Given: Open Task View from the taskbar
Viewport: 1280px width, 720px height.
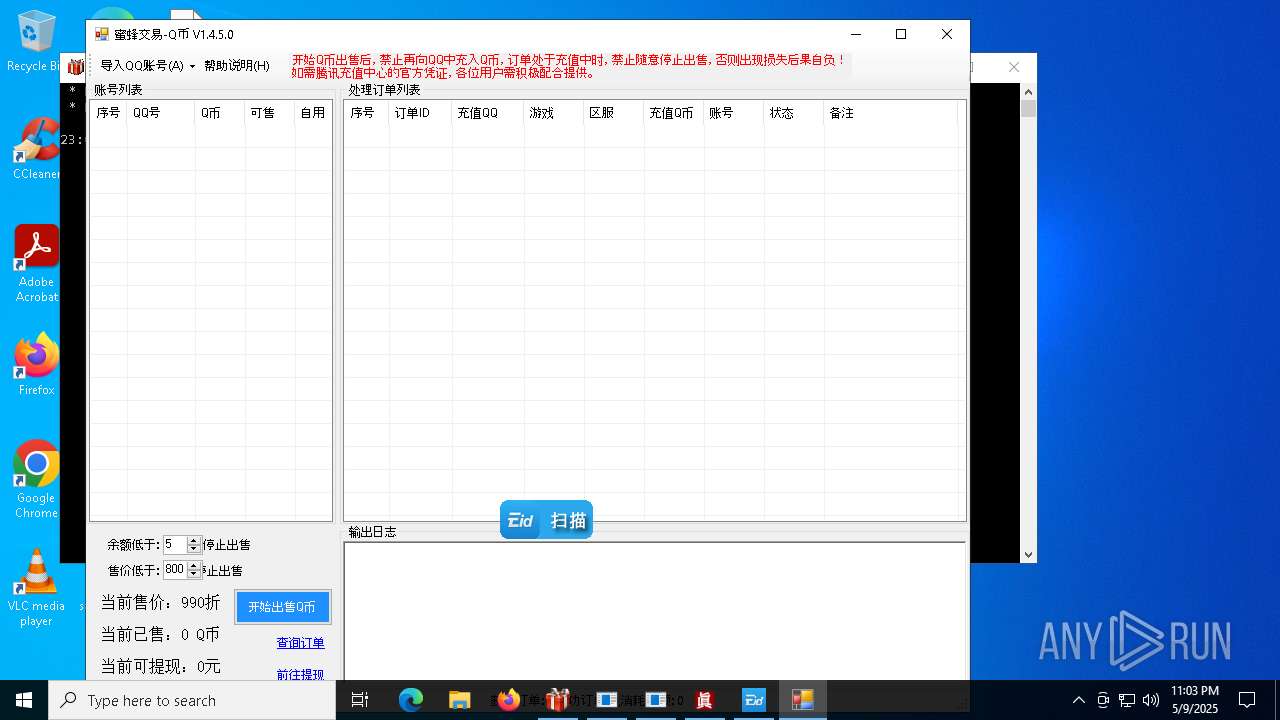Looking at the screenshot, I should (x=361, y=700).
